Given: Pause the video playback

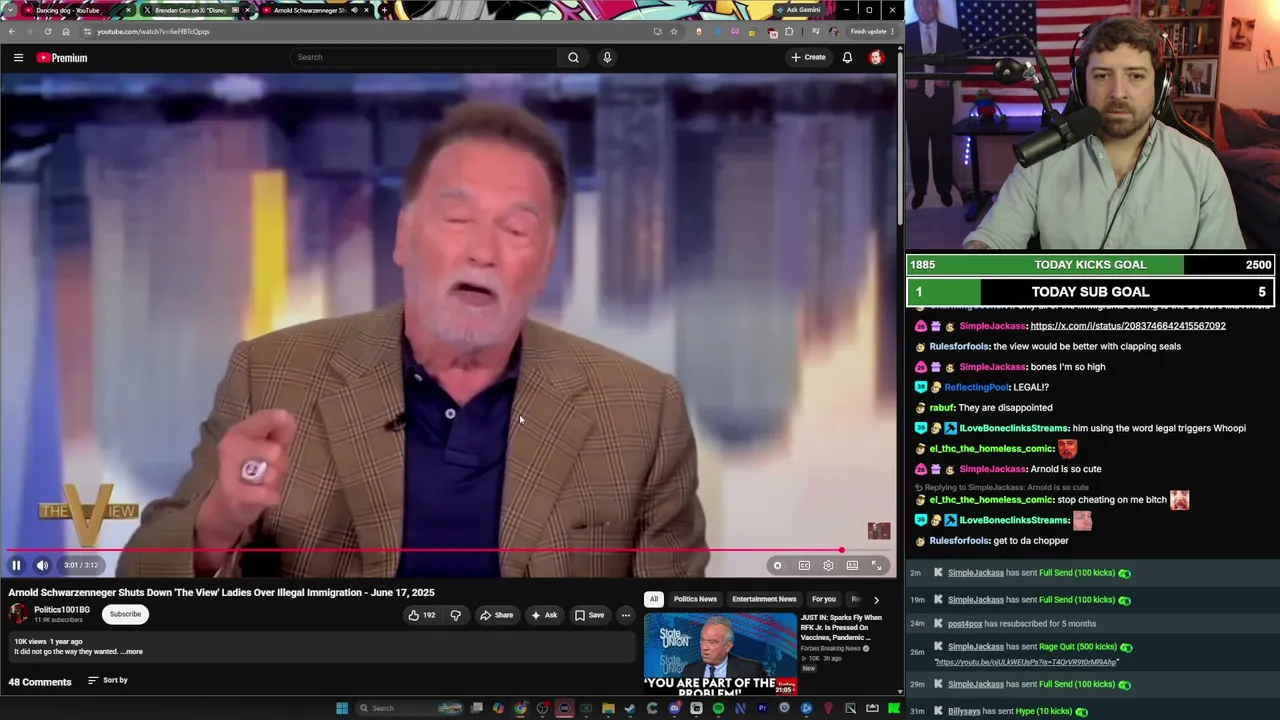Looking at the screenshot, I should tap(16, 565).
